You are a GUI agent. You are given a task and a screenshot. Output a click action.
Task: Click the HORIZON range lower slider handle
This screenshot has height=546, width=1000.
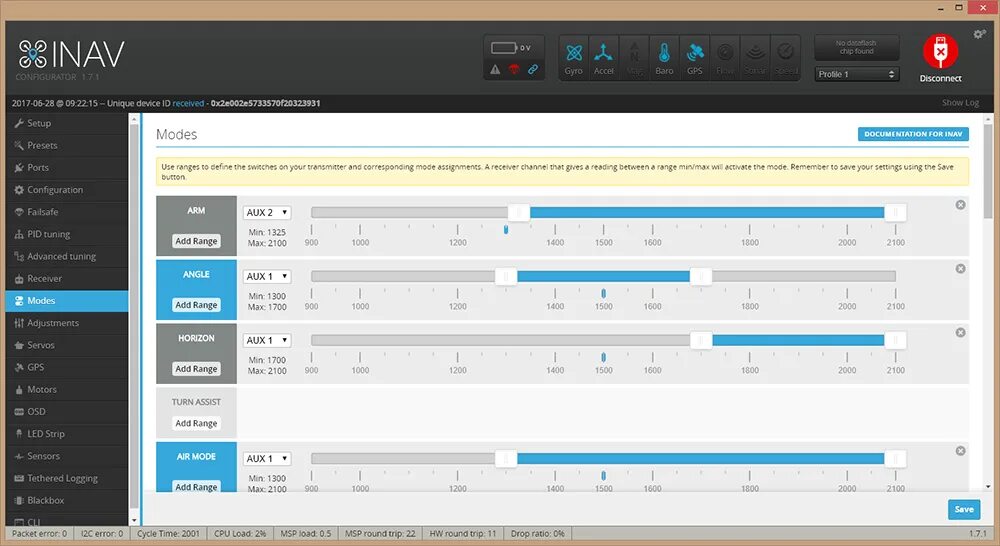point(701,340)
